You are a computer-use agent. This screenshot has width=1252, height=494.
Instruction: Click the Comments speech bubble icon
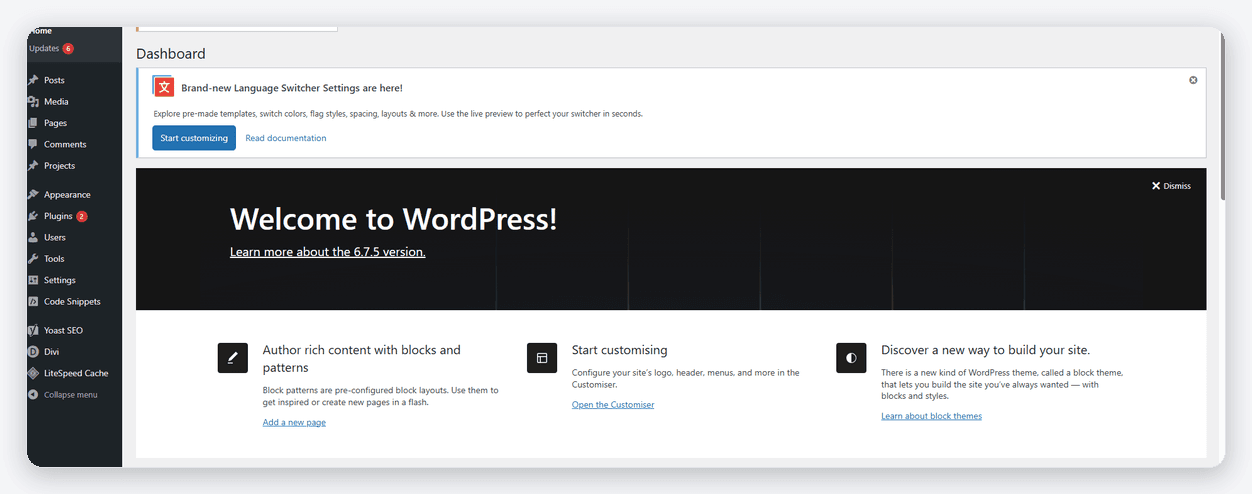pos(34,144)
